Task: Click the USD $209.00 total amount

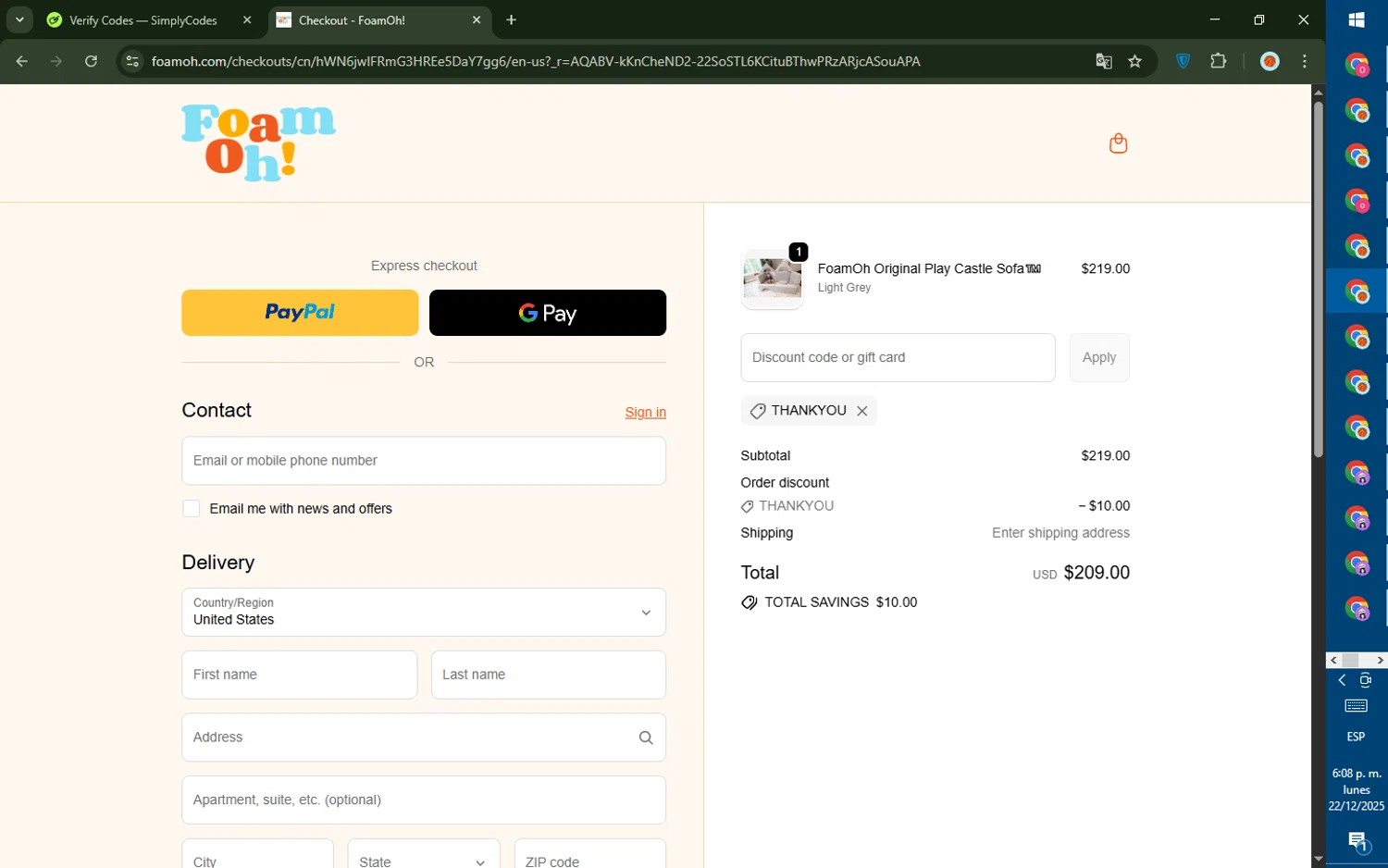Action: pyautogui.click(x=1081, y=573)
